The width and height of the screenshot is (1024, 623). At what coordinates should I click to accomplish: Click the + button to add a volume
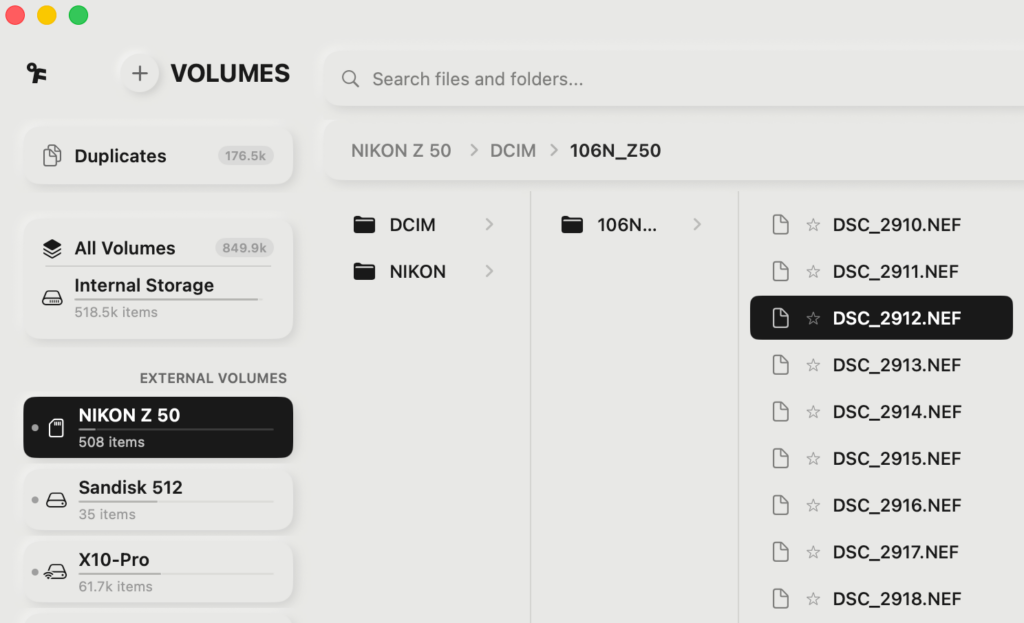coord(139,72)
